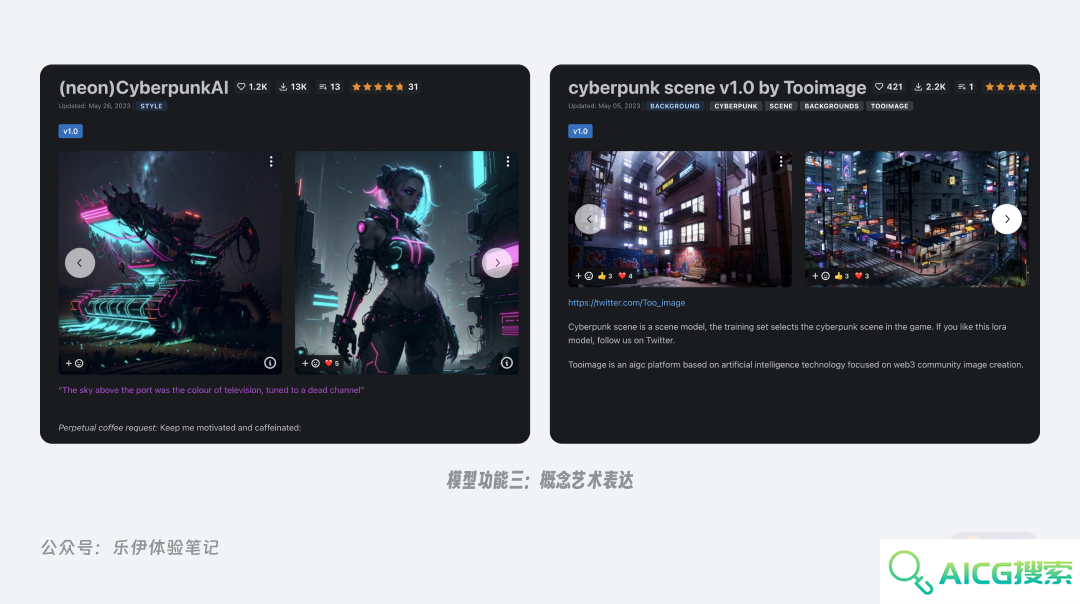
Task: Open the cyborg woman thumbnail
Action: coord(406,262)
